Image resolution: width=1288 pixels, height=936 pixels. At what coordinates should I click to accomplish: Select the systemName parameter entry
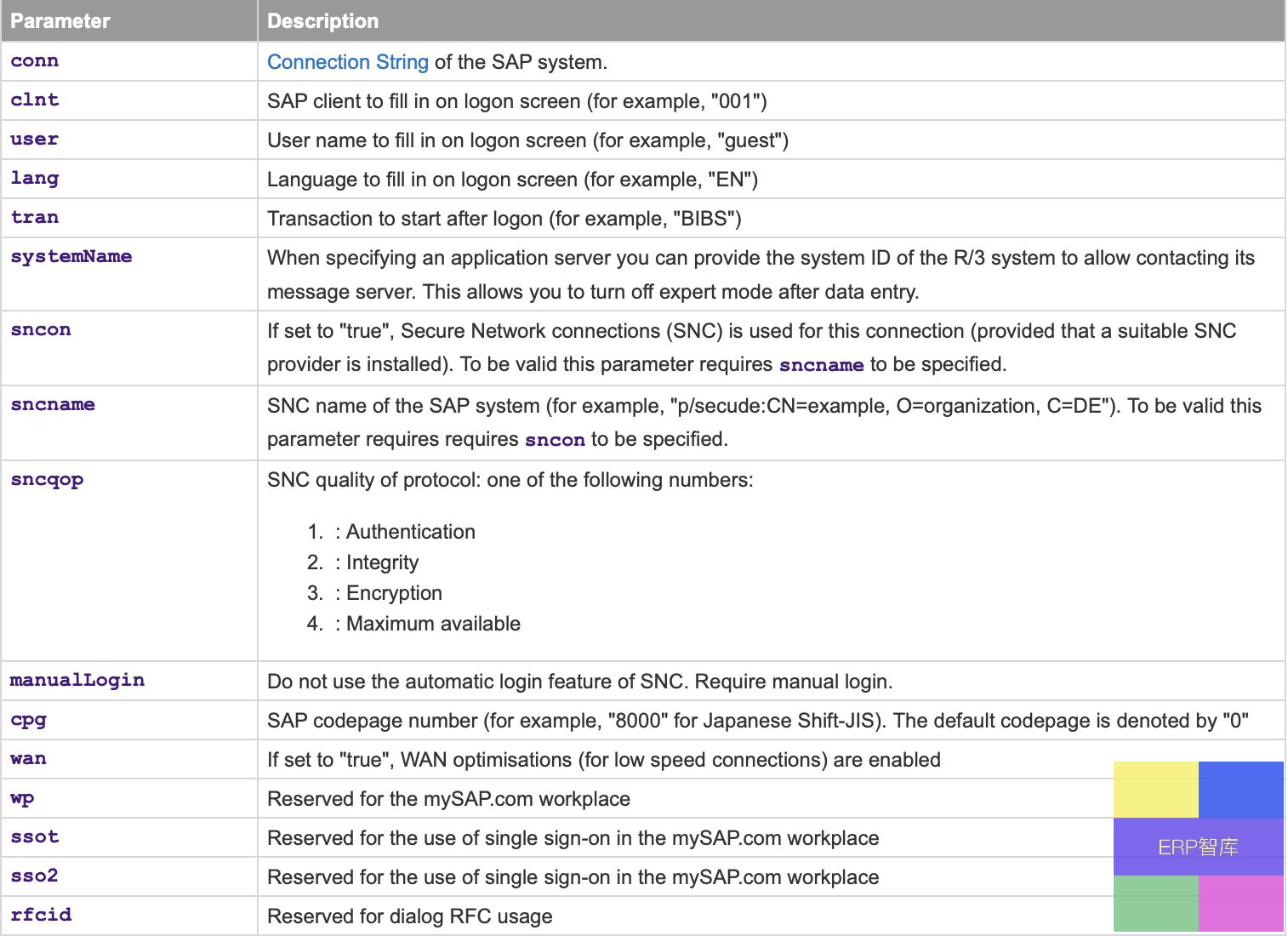point(71,257)
